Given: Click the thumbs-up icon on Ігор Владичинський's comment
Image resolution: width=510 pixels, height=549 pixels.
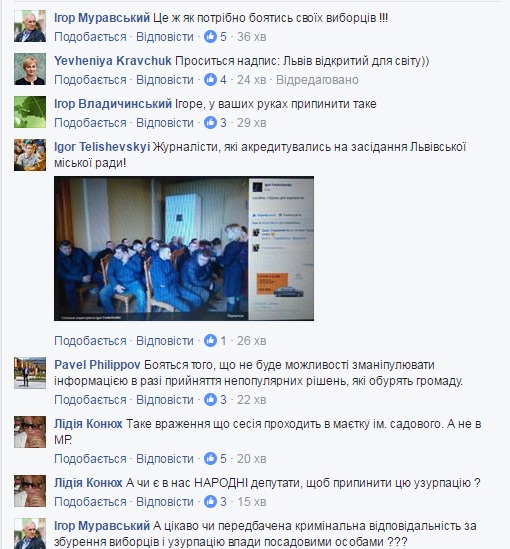Looking at the screenshot, I should [210, 123].
